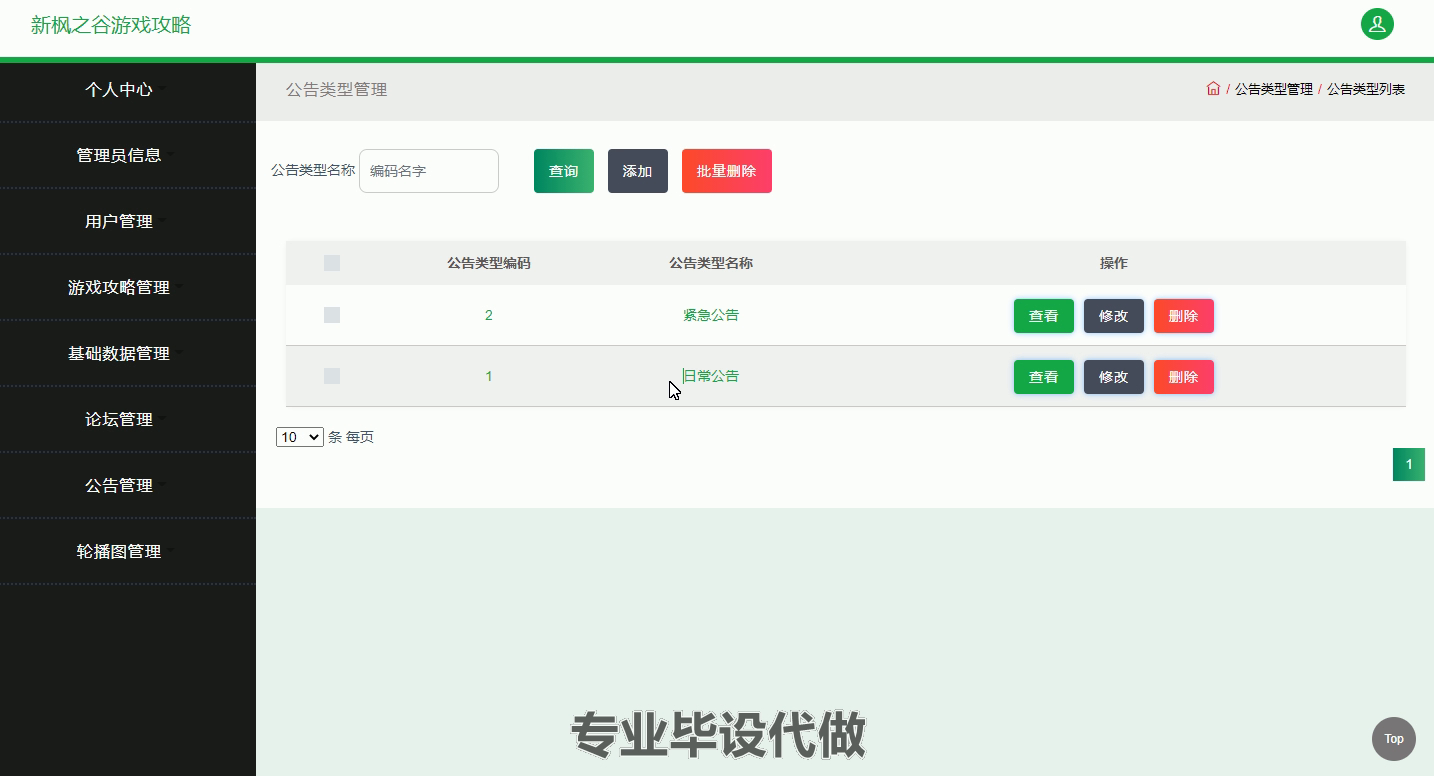1434x776 pixels.
Task: Click the 日常公告 name cell
Action: [x=711, y=376]
